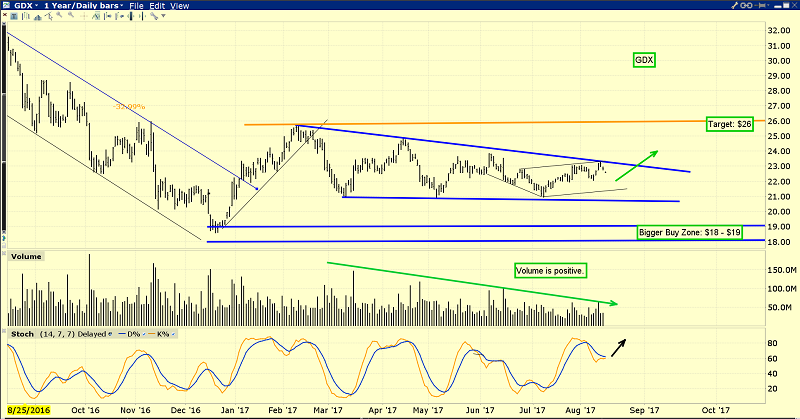Image resolution: width=800 pixels, height=419 pixels.
Task: Click the 8/25/2016 date marker
Action: (29, 410)
